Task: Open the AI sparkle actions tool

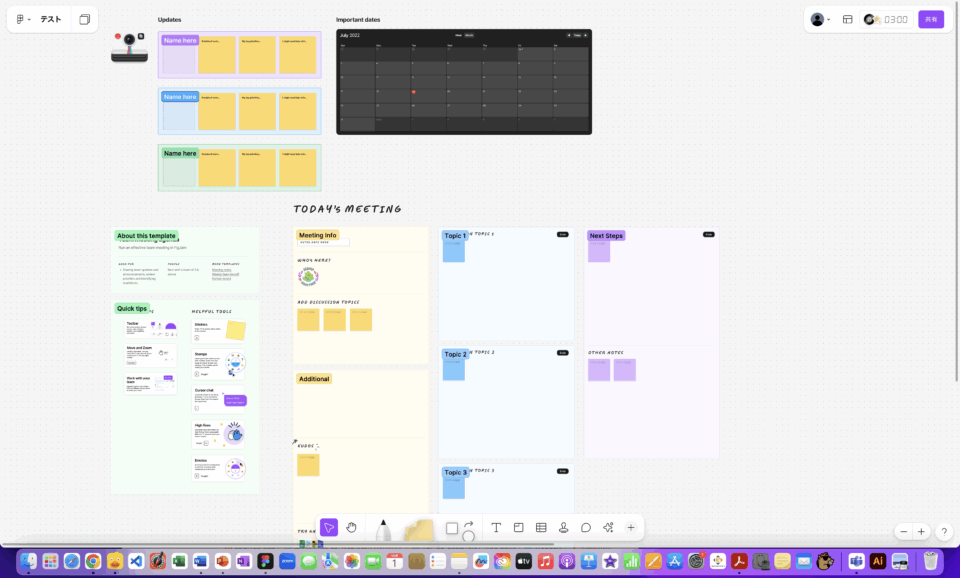Action: click(608, 528)
